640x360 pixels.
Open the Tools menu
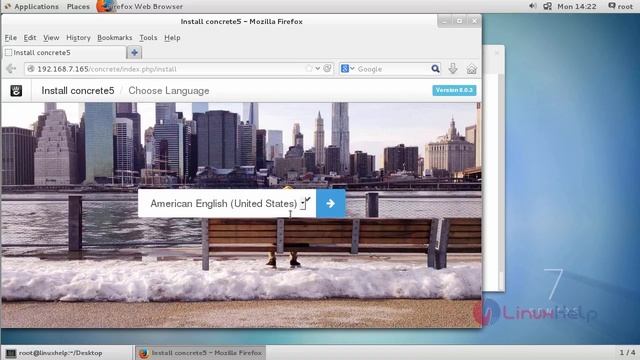[x=148, y=38]
